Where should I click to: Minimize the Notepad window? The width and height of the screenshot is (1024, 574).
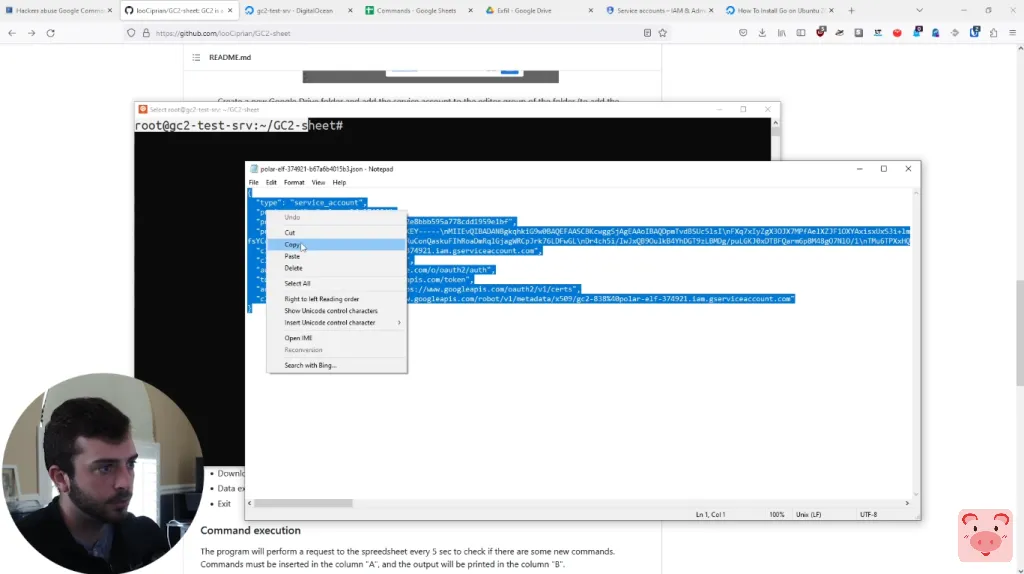point(859,168)
